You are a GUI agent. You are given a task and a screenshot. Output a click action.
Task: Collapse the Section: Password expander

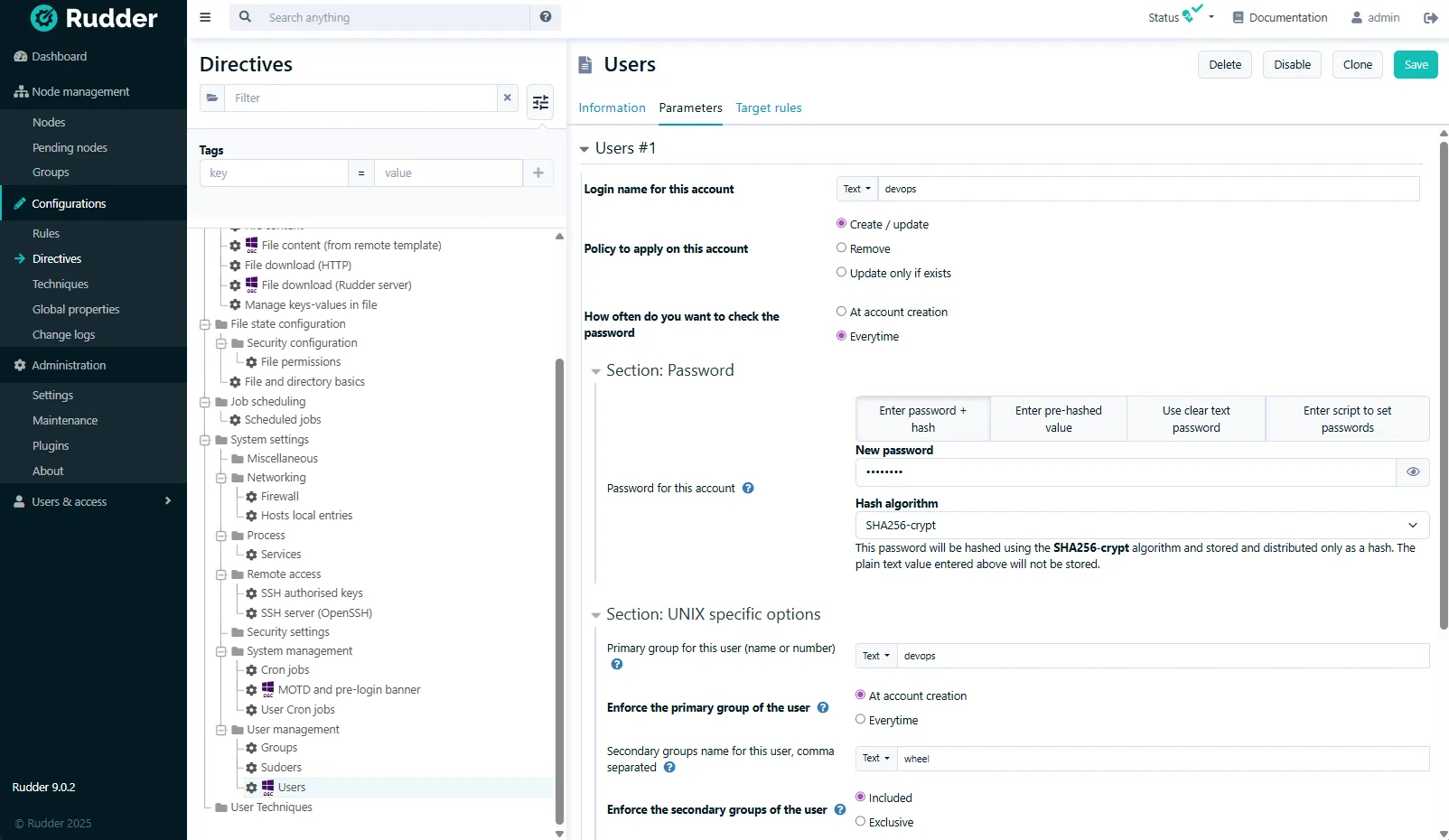coord(596,371)
